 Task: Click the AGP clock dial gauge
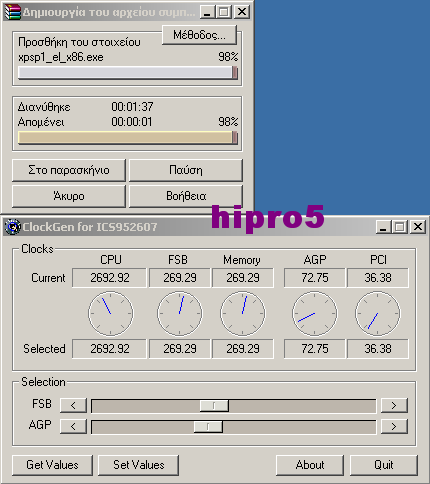click(x=315, y=313)
